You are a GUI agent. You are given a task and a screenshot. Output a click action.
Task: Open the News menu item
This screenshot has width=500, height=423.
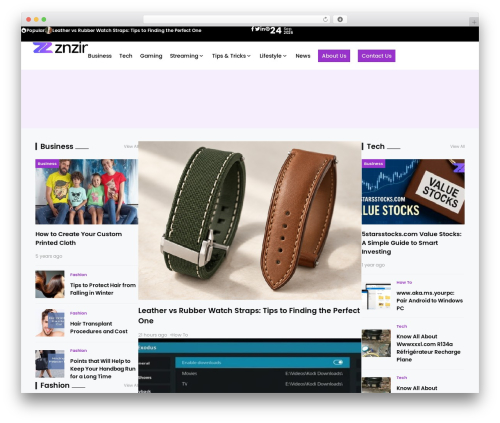point(303,56)
